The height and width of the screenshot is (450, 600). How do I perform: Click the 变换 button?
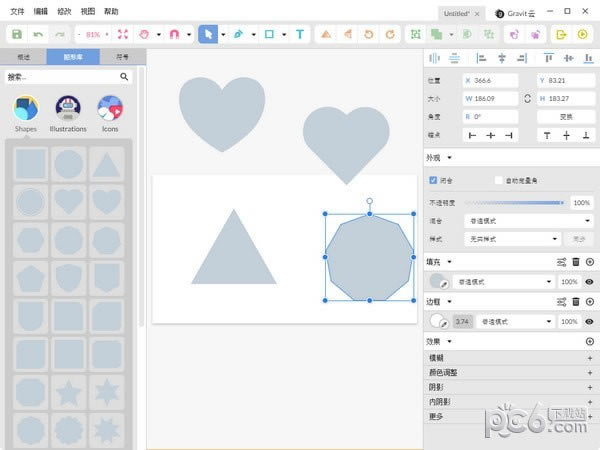pyautogui.click(x=566, y=116)
